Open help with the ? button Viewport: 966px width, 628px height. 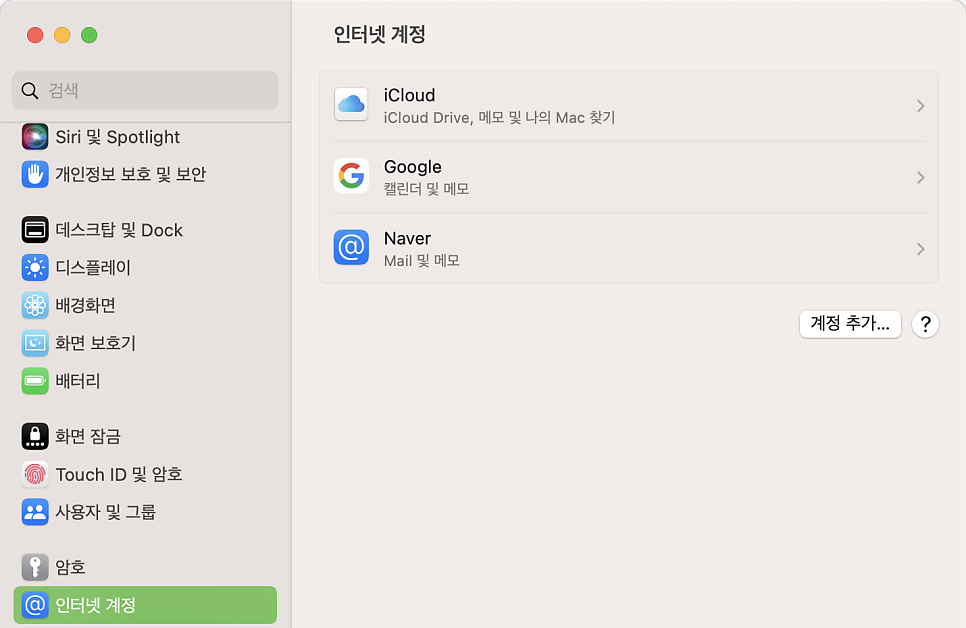(925, 324)
